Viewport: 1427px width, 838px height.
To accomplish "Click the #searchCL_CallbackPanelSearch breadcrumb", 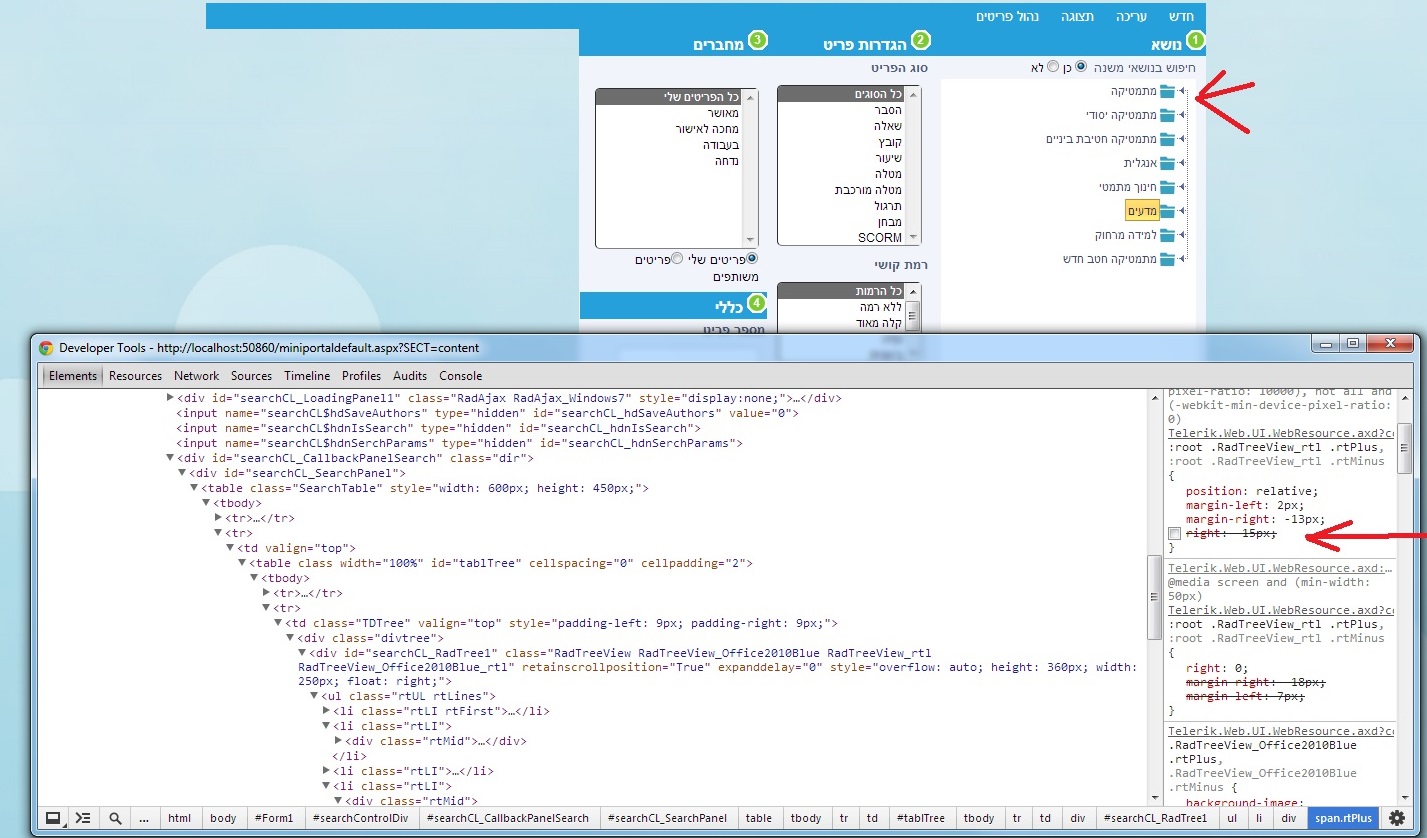I will coord(508,818).
